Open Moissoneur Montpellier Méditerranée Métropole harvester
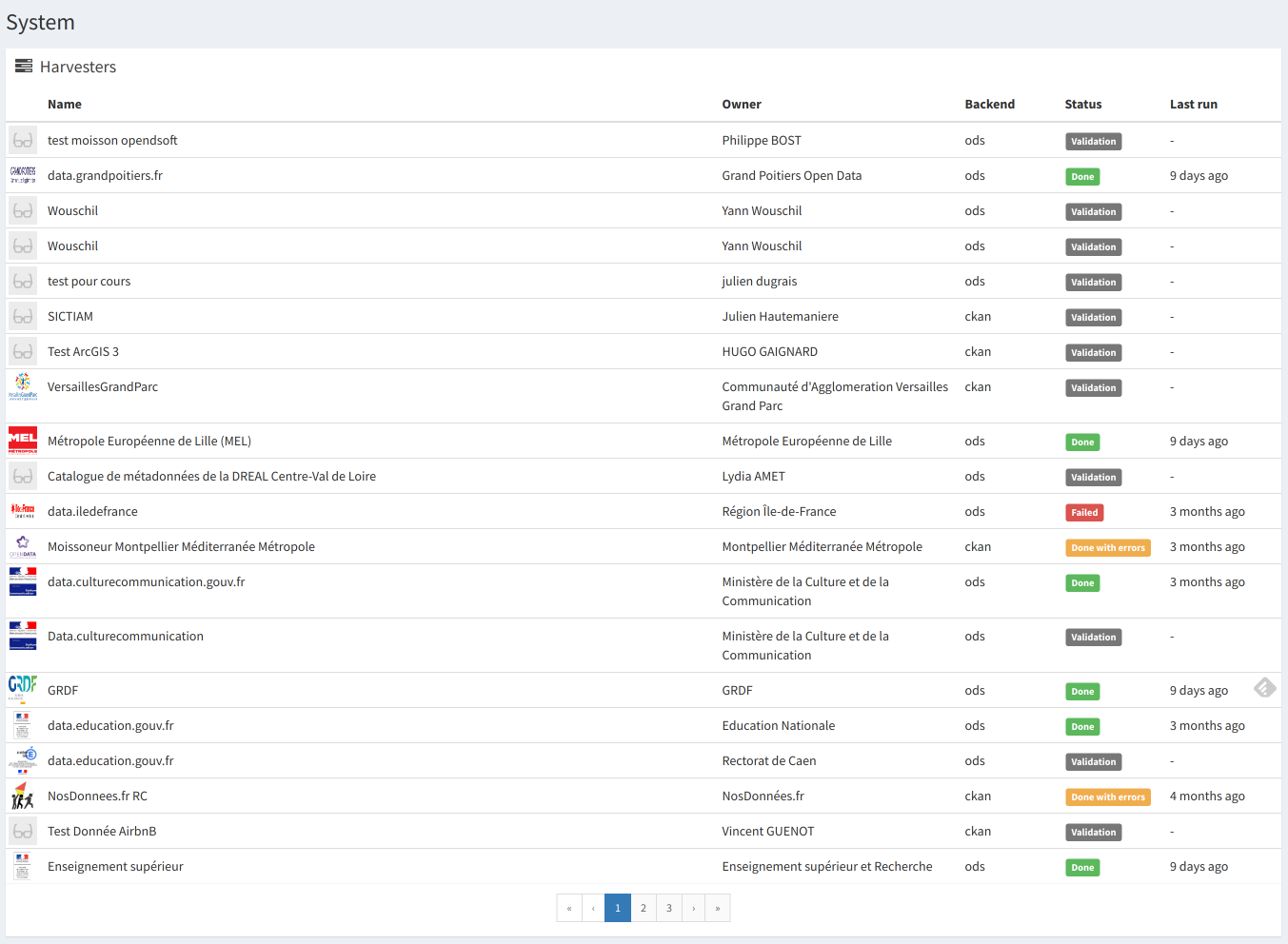1288x944 pixels. [181, 546]
